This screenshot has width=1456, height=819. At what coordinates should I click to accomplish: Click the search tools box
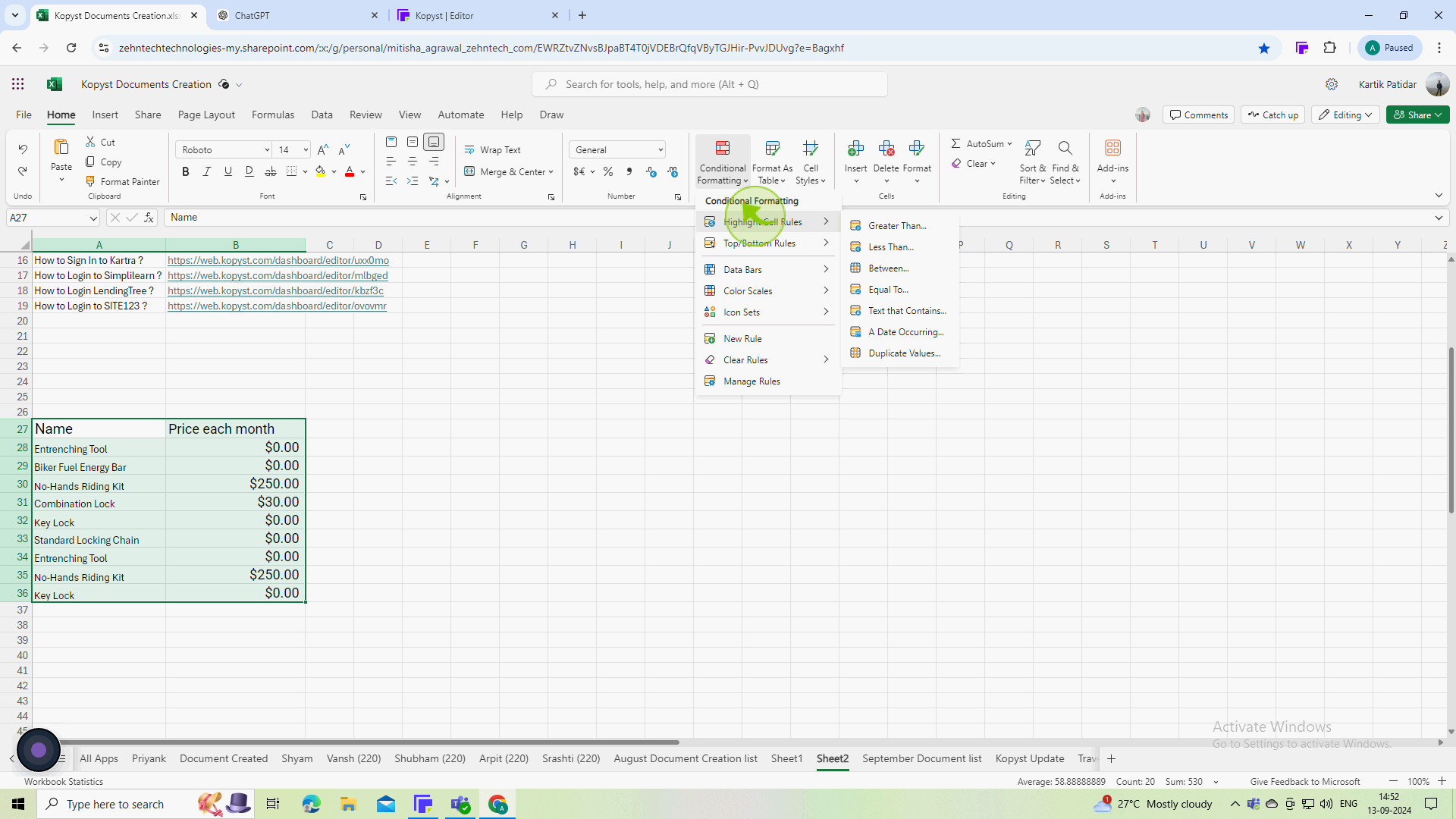pos(710,84)
